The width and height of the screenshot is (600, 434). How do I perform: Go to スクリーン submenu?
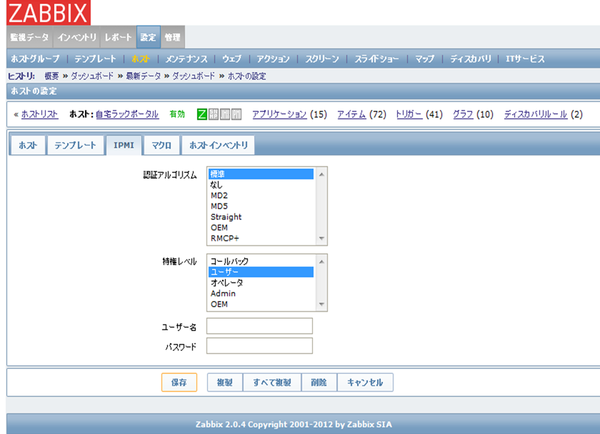(x=322, y=59)
